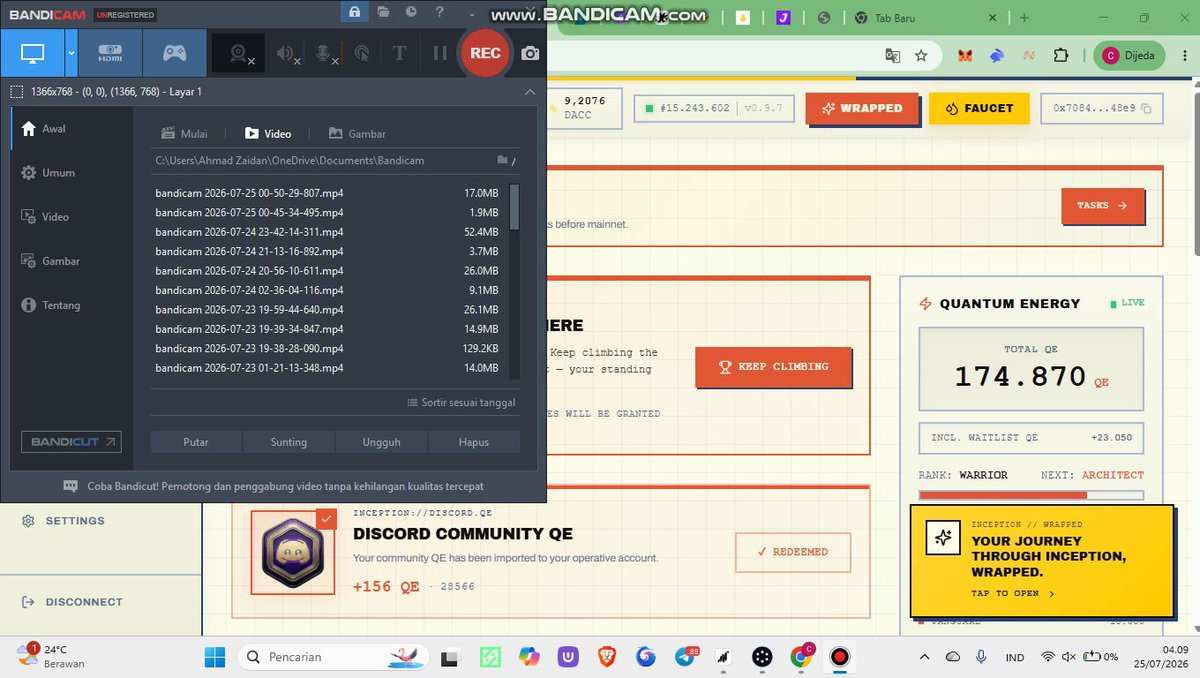
Task: Collapse the Bandicam panel with the chevron
Action: (530, 92)
